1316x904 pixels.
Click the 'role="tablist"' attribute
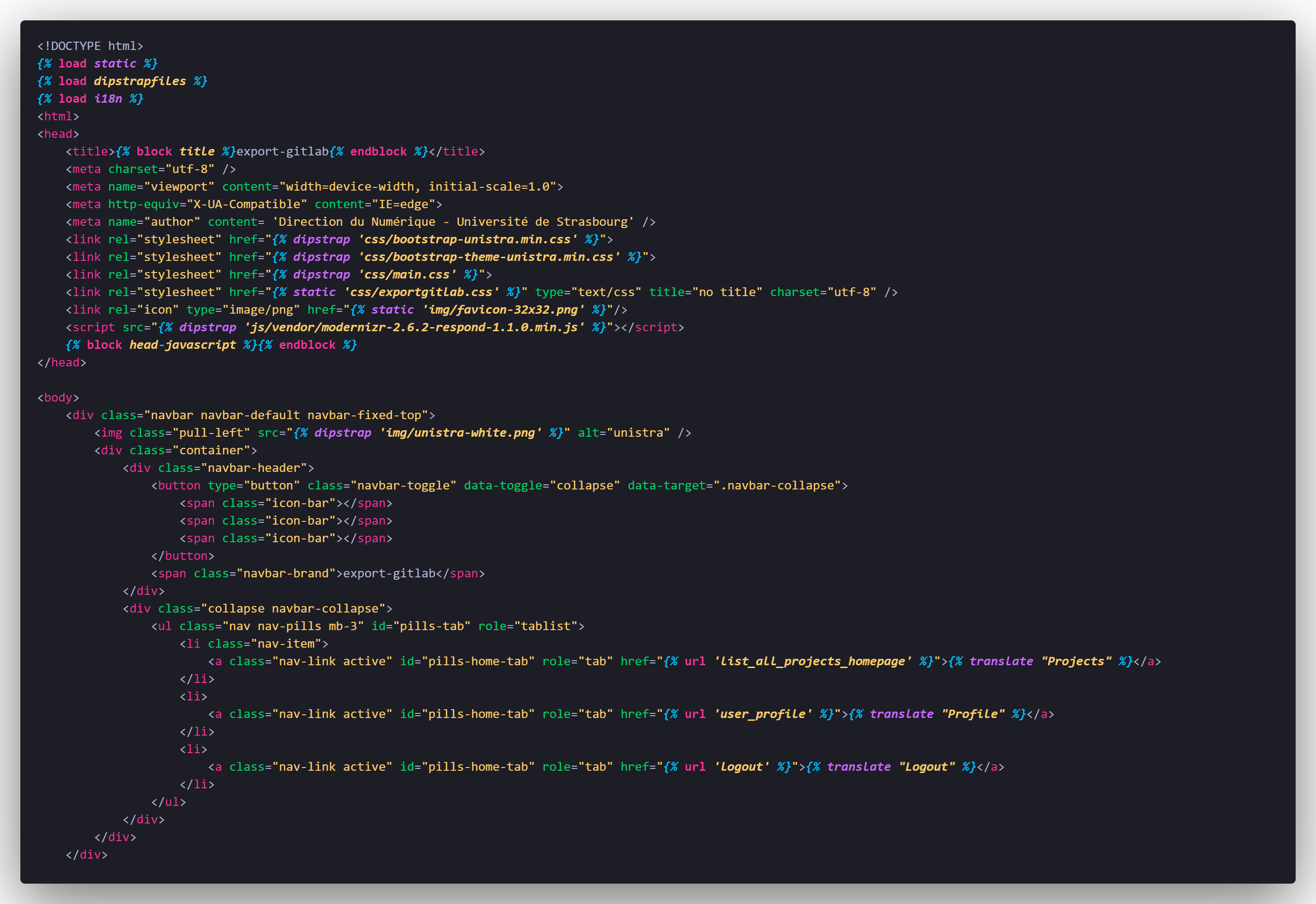(529, 625)
